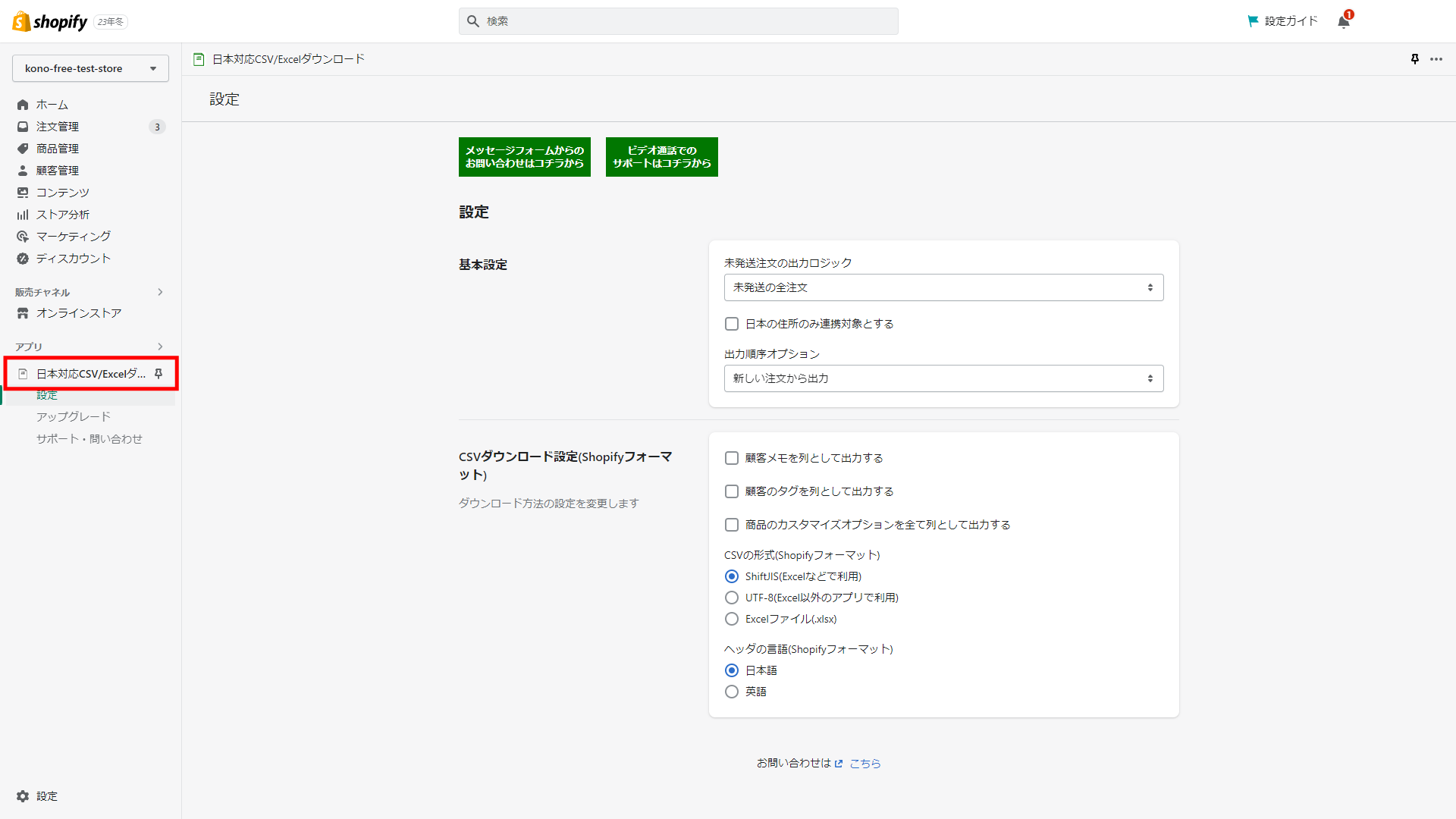The image size is (1456, 819).
Task: Click the こちら contact link
Action: (864, 764)
